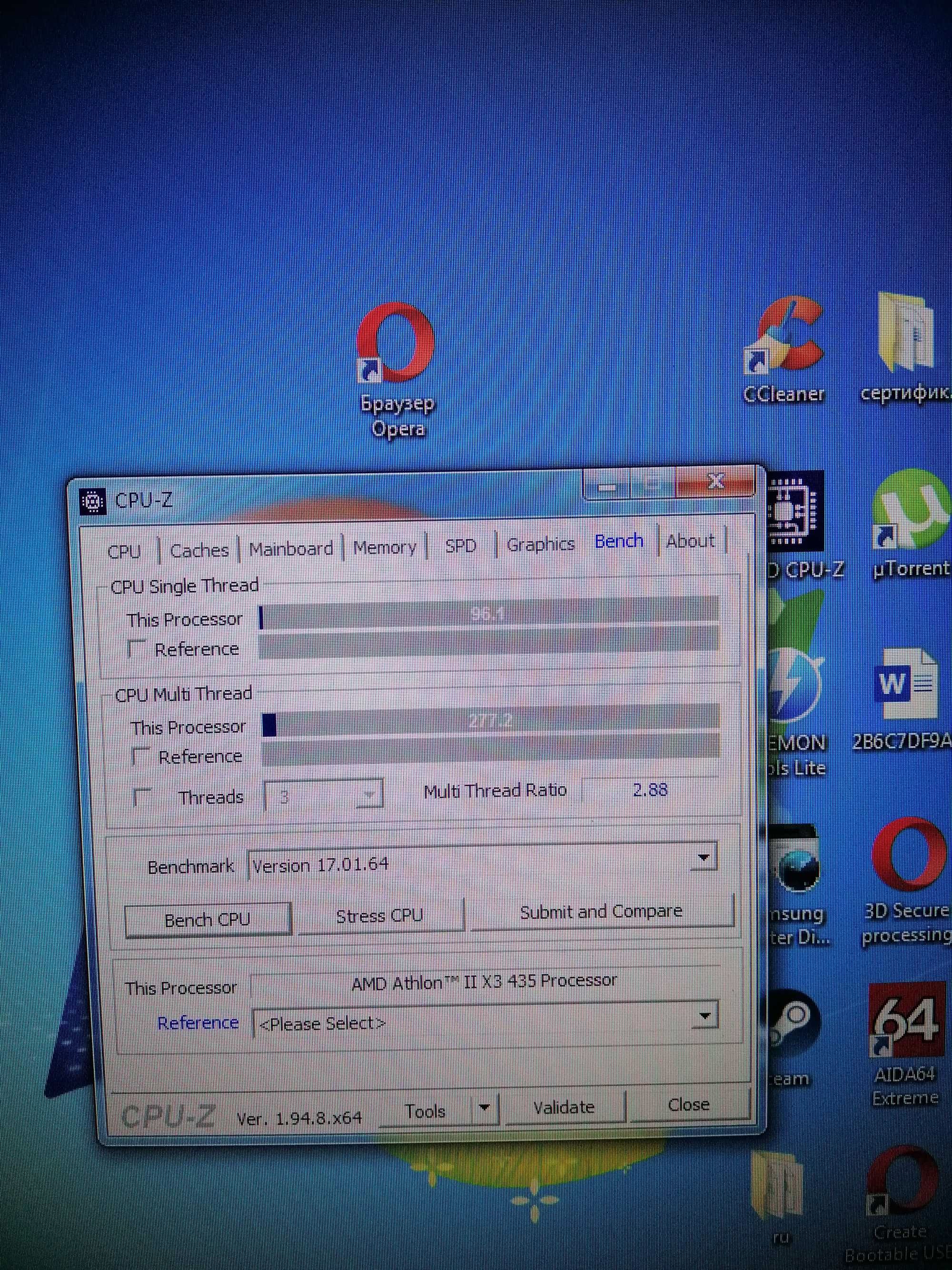
Task: Expand the Tools dropdown arrow
Action: (485, 1109)
